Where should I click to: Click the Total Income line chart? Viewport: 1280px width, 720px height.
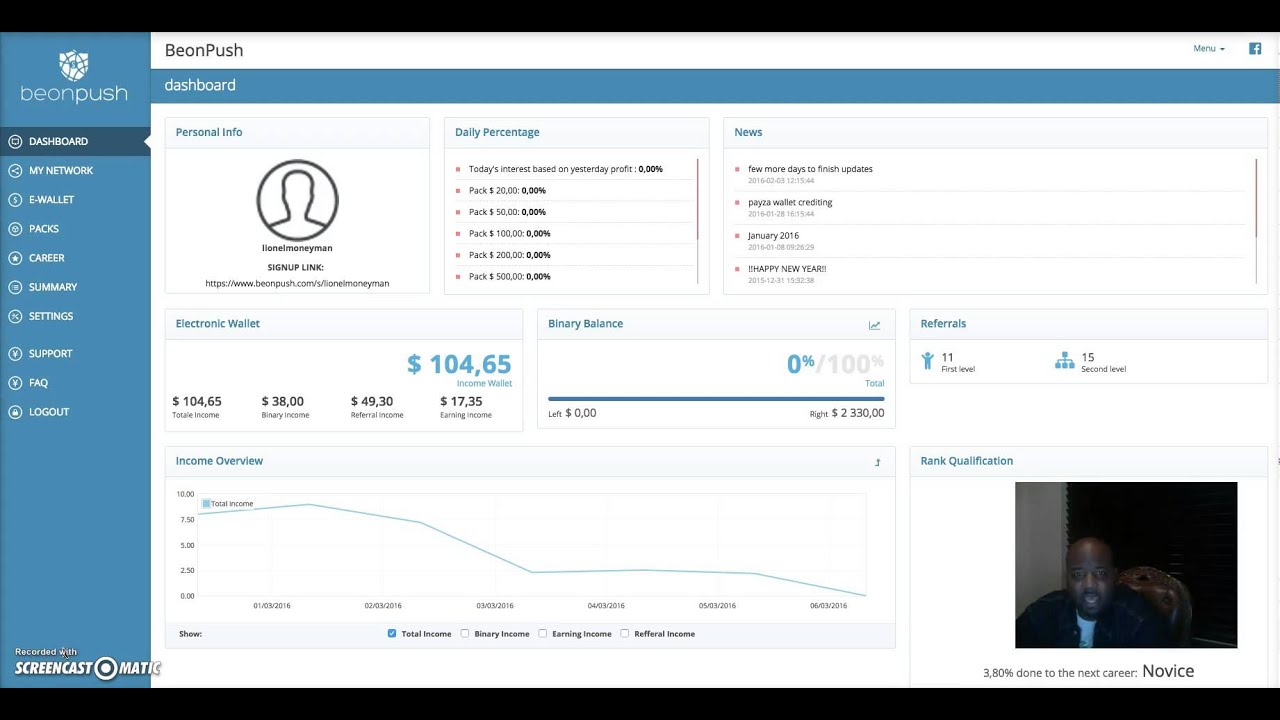click(531, 545)
